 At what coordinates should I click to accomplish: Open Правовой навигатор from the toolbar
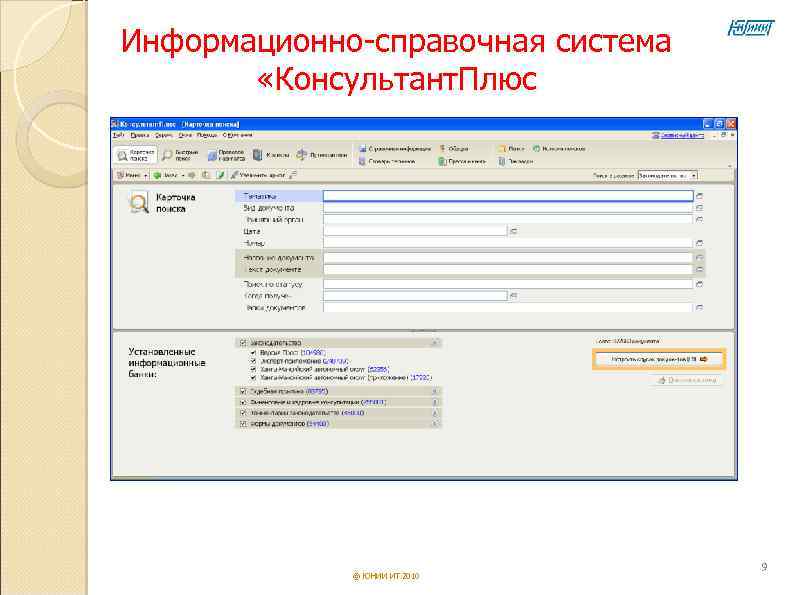[x=226, y=155]
